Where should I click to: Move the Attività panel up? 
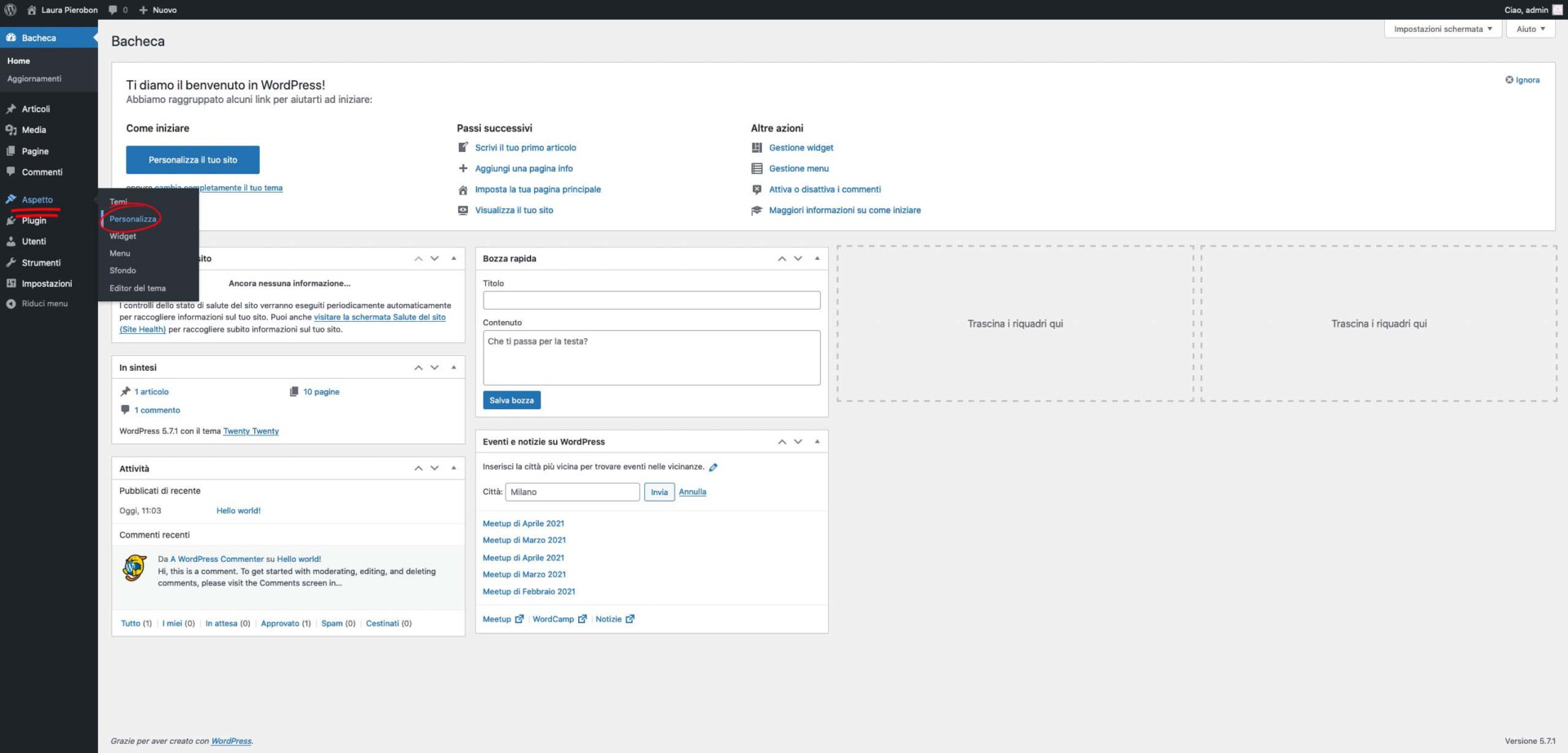click(x=418, y=468)
